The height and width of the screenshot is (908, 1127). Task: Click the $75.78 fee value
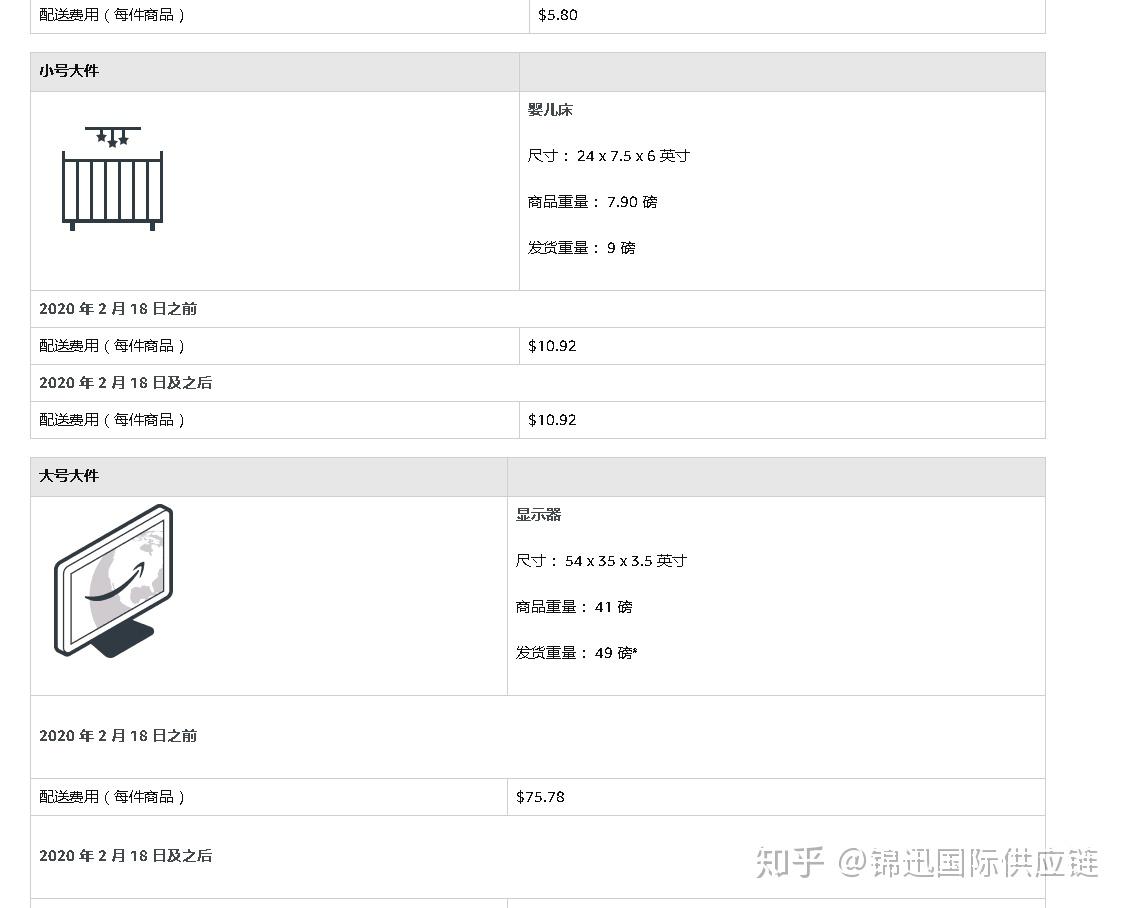540,797
